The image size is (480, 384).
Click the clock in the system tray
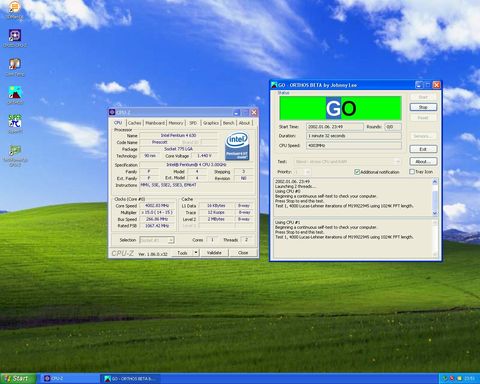(469, 379)
